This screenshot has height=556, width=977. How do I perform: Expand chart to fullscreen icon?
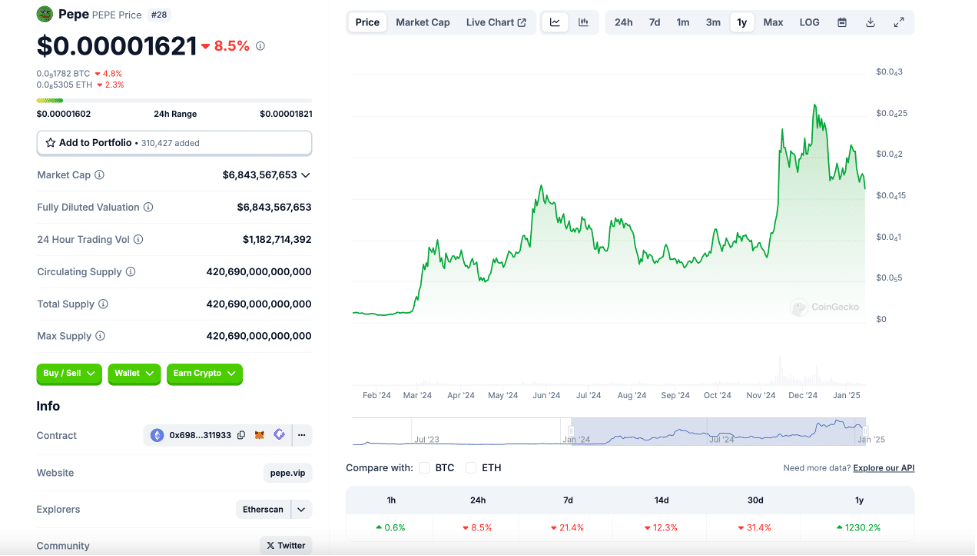pos(899,22)
